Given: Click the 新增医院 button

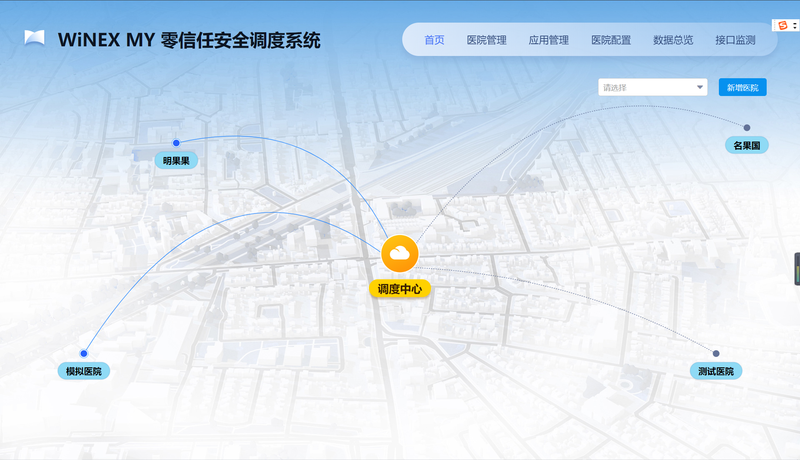Looking at the screenshot, I should pos(742,87).
